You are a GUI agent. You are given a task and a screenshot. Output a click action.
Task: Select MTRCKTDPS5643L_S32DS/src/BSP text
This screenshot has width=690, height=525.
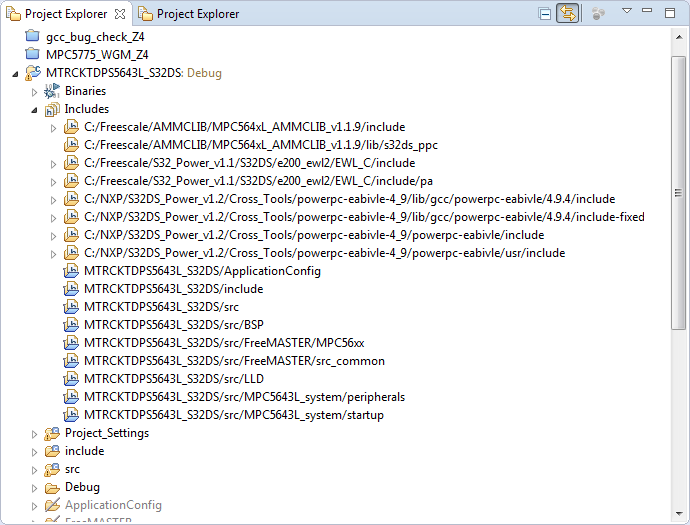(x=174, y=325)
